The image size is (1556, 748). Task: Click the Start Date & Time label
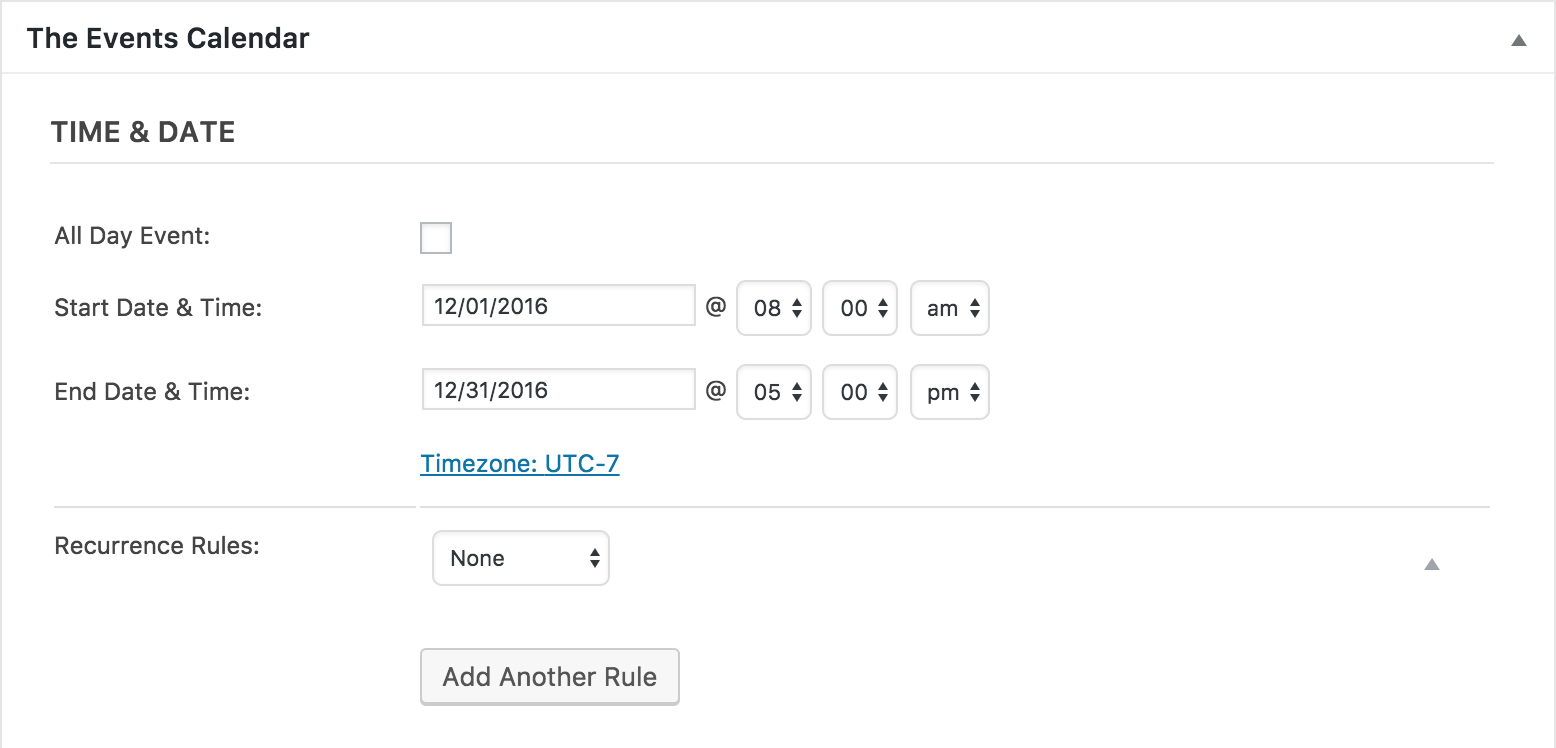coord(158,307)
